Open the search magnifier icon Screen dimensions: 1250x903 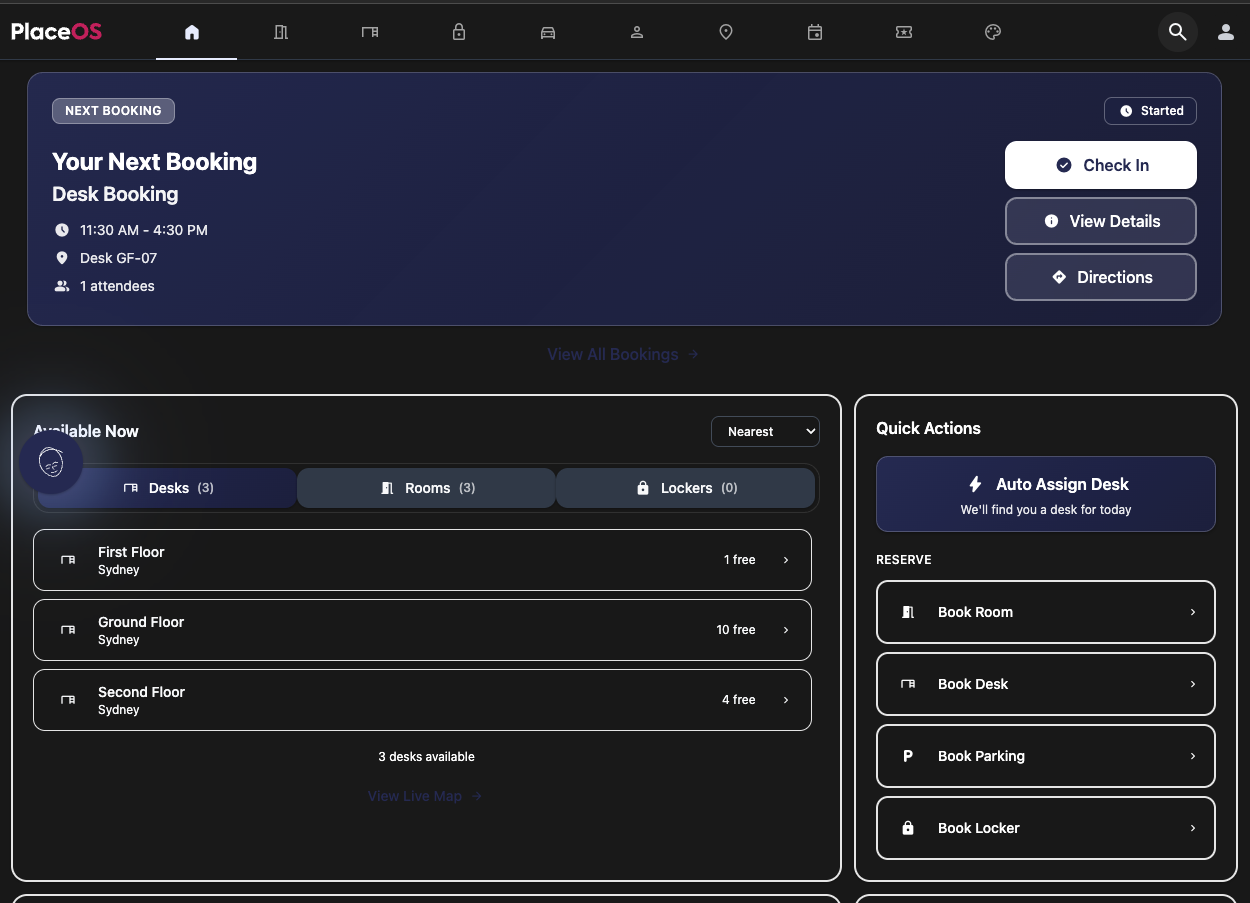1177,31
